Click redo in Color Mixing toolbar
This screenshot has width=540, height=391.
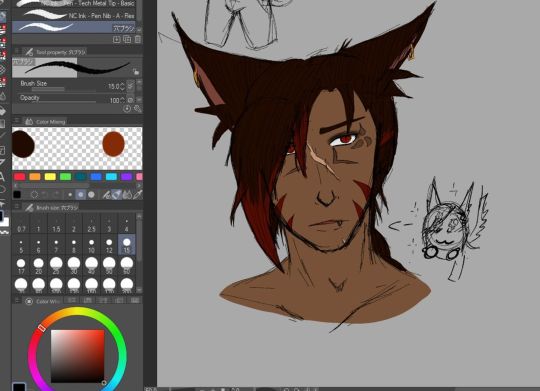tap(56, 195)
